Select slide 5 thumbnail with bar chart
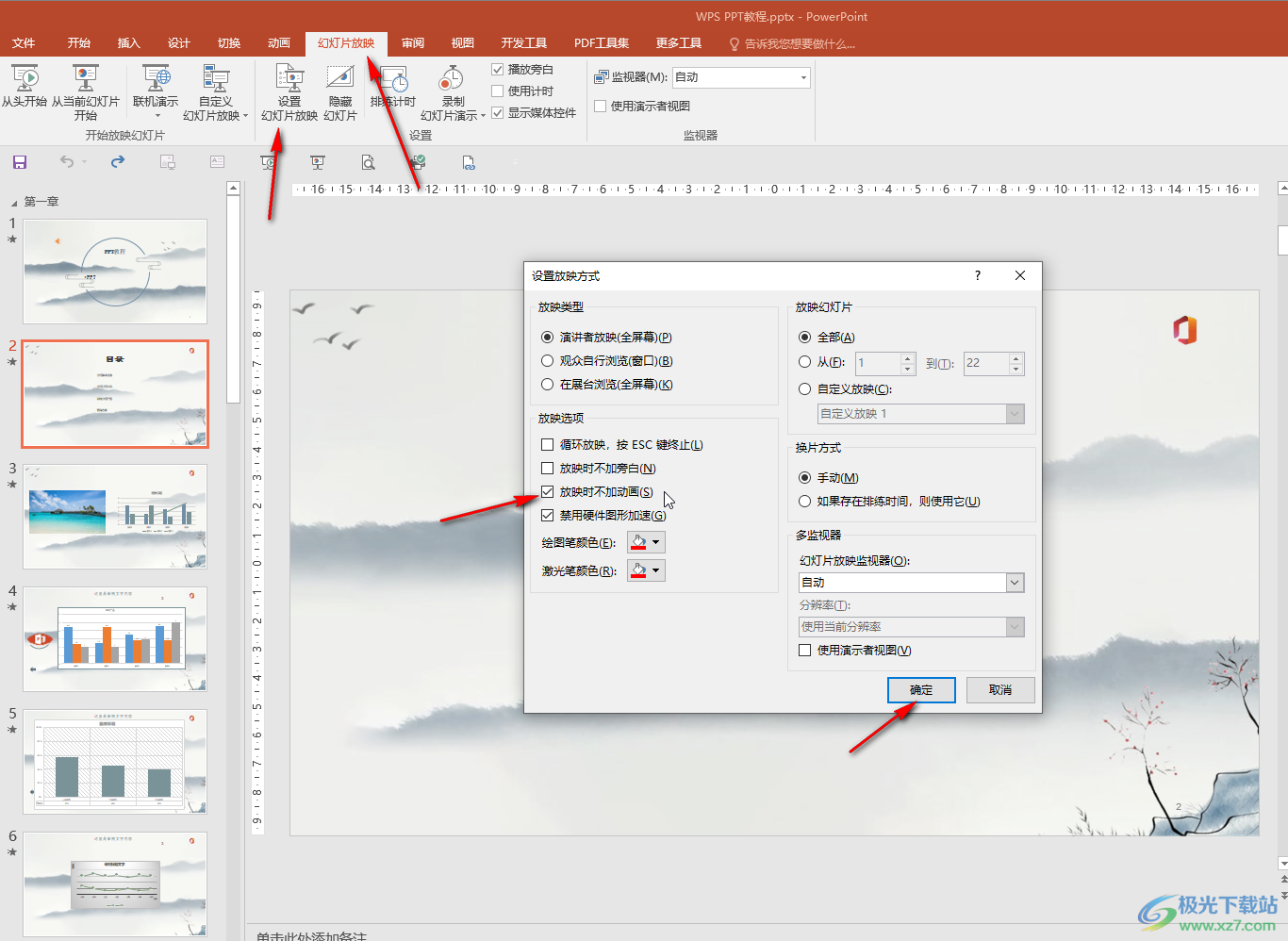 115,762
